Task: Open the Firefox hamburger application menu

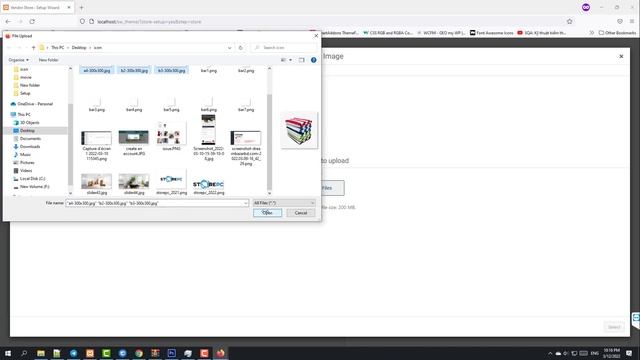Action: (x=632, y=21)
